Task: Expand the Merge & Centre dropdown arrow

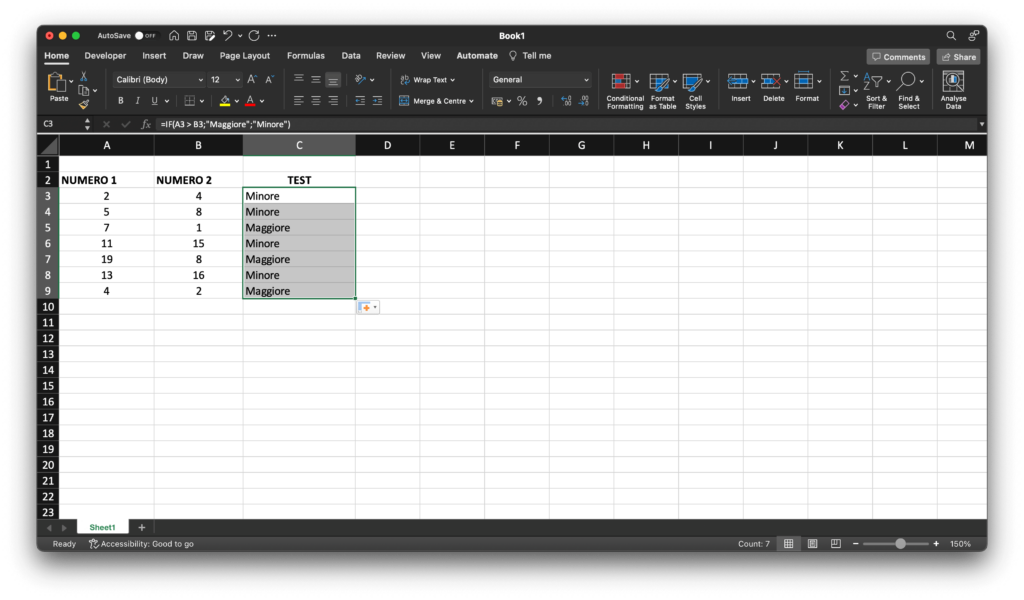Action: (472, 101)
